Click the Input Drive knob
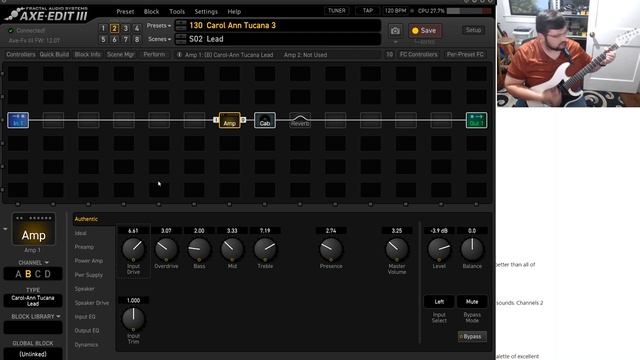Viewport: 640px width, 360px height. 133,249
